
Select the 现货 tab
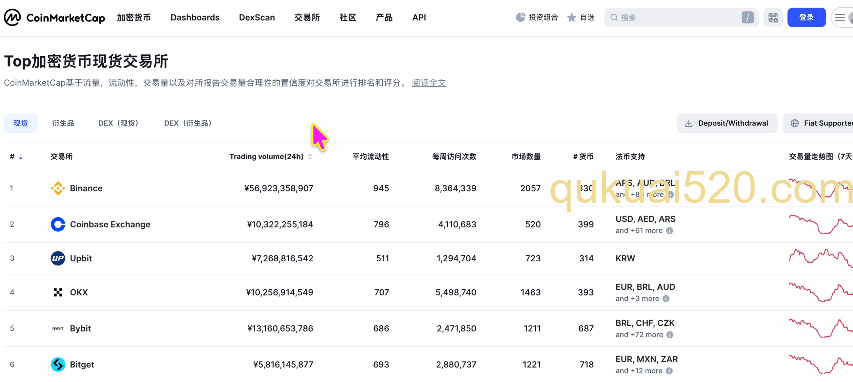[21, 124]
